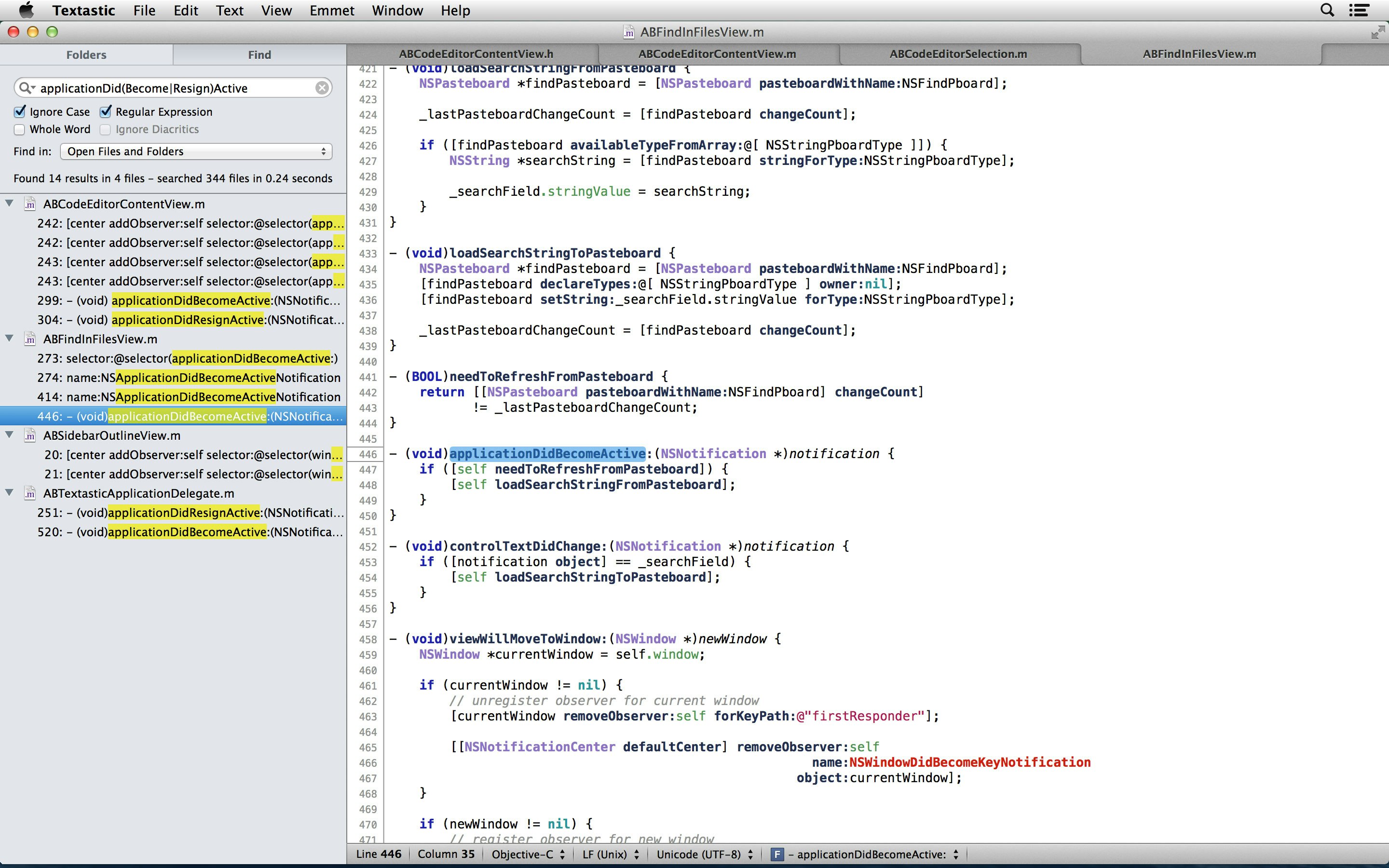
Task: Click the function symbol F icon in status bar
Action: [776, 854]
